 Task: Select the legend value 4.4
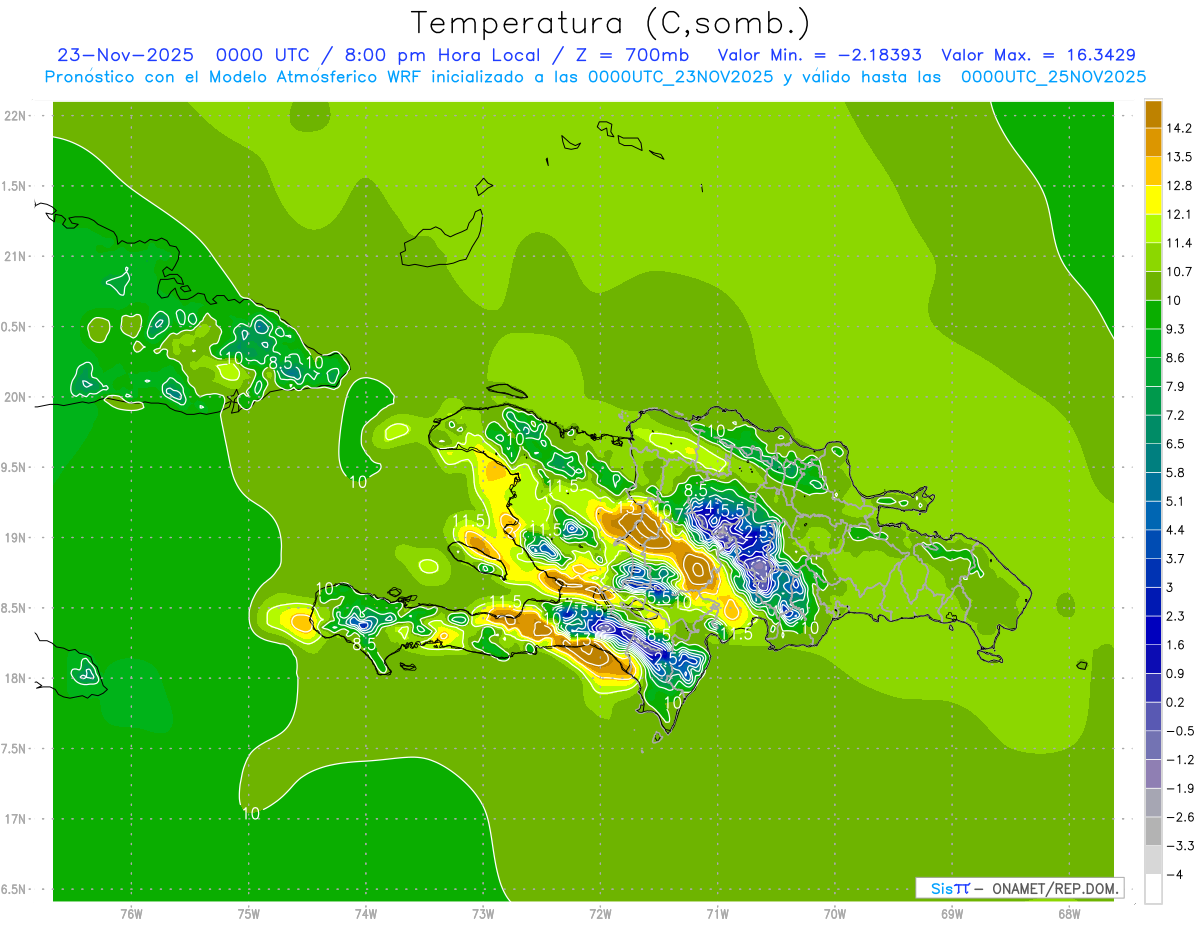[1177, 530]
